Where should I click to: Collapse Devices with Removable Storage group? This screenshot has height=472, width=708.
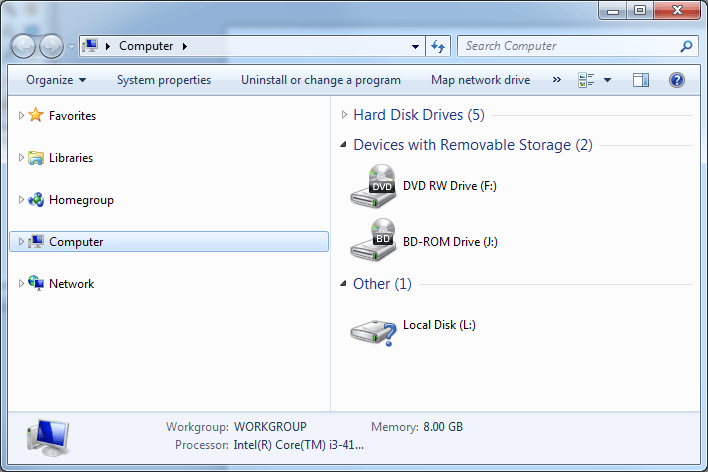pos(345,146)
